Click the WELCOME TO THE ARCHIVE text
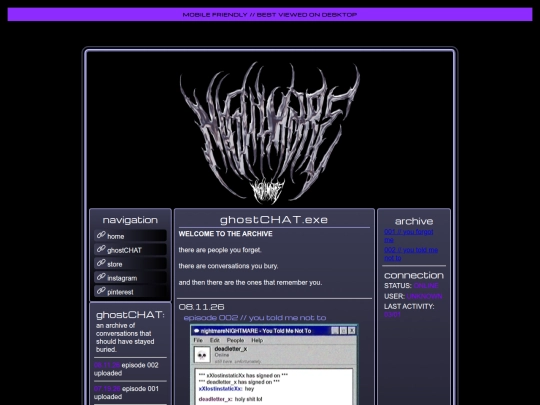Viewport: 540px width, 405px height. coord(226,234)
